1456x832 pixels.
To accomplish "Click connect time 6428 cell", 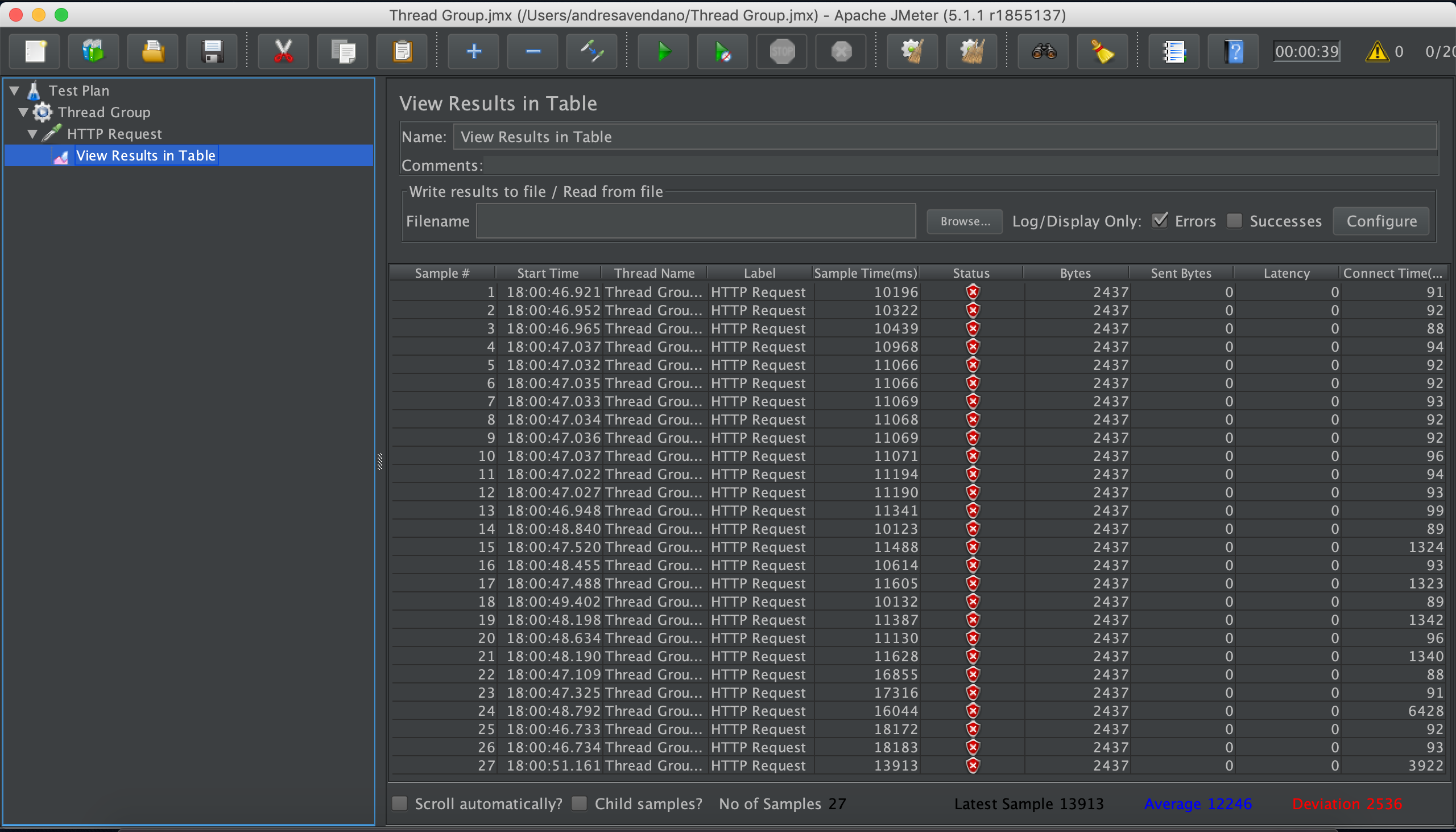I will pos(1393,711).
